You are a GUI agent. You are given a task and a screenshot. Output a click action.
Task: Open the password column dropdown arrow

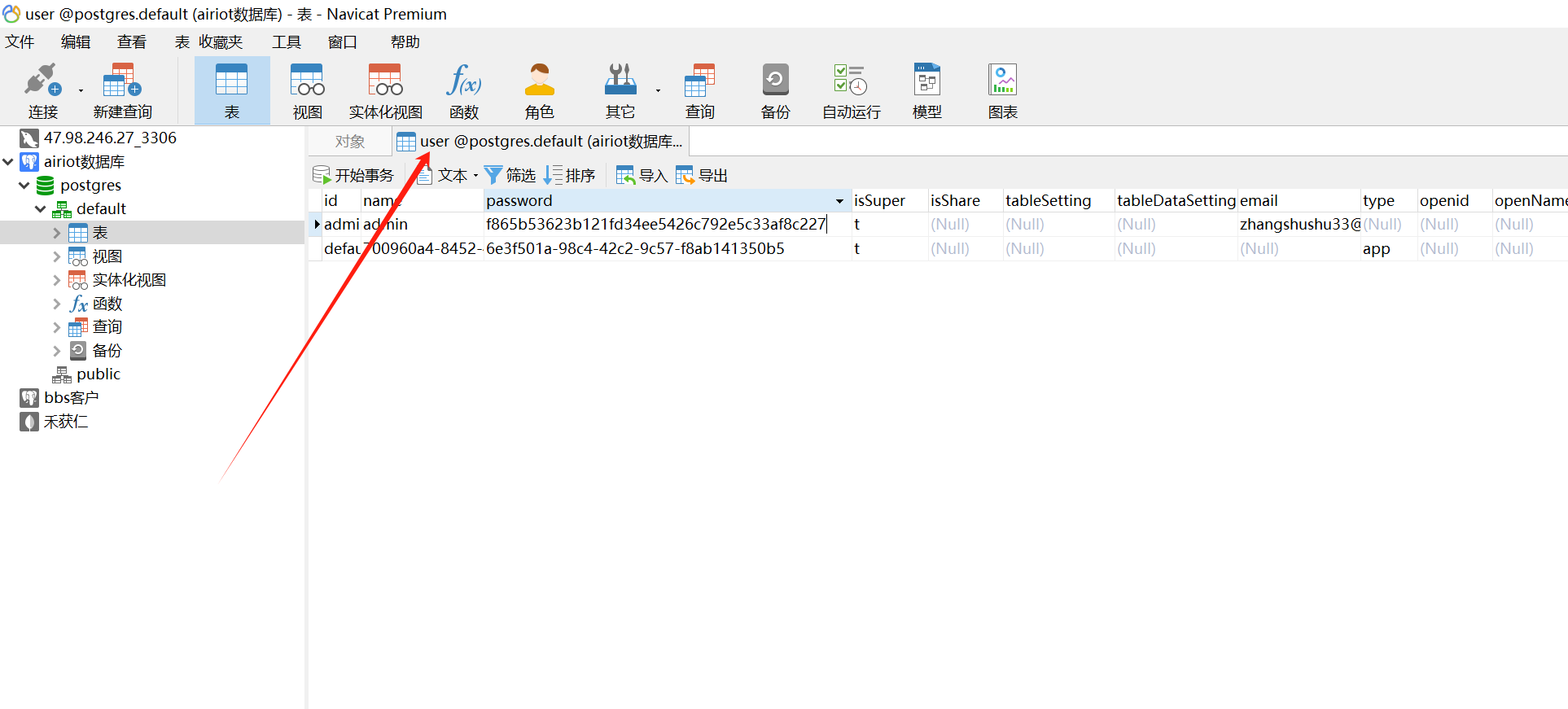(x=839, y=201)
